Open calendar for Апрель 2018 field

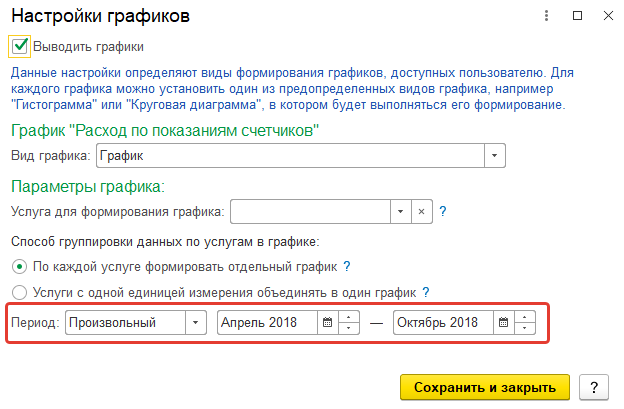pos(328,322)
